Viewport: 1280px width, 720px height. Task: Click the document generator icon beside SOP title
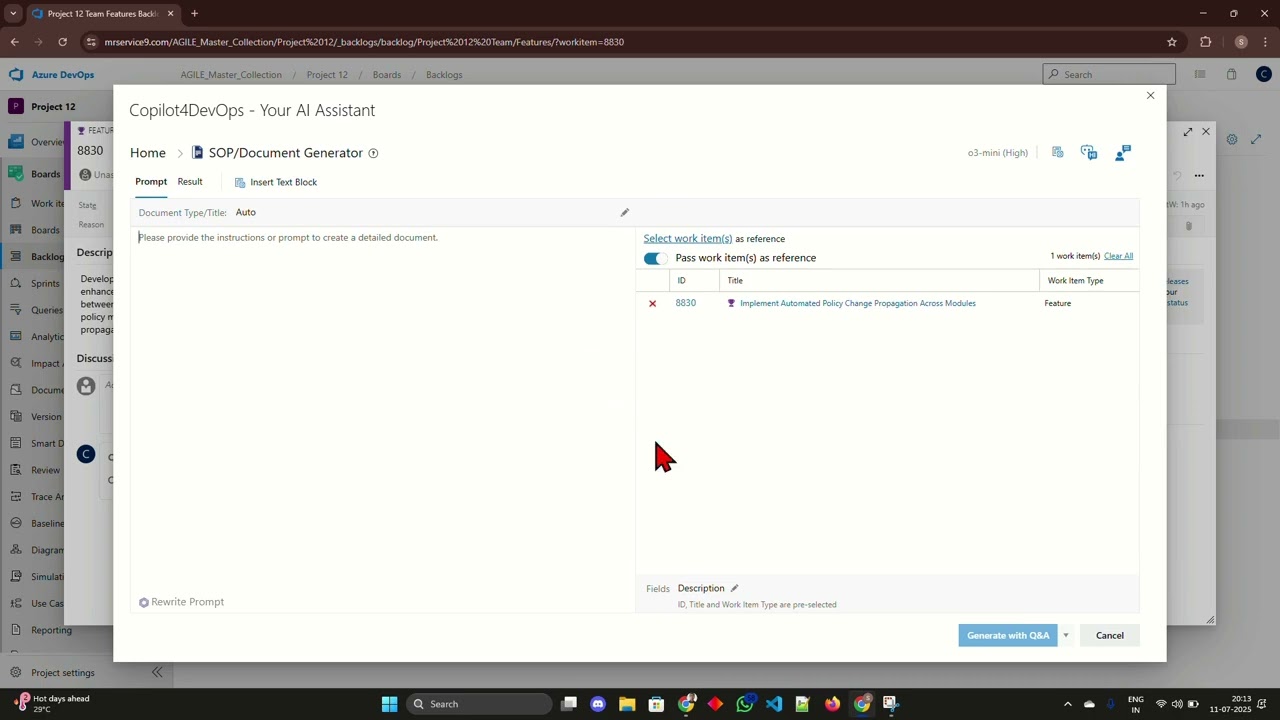point(197,153)
